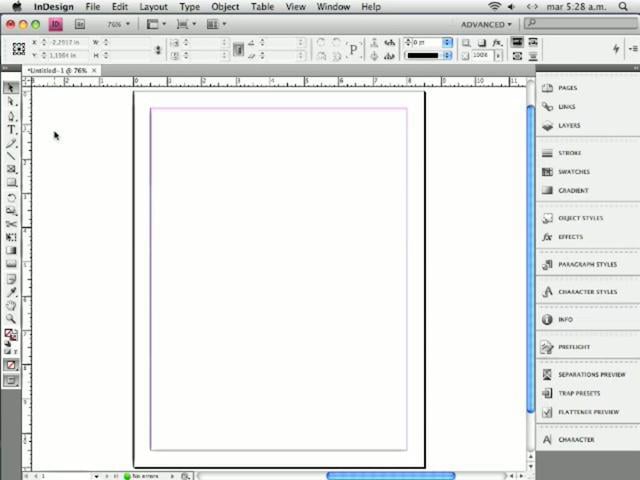640x480 pixels.
Task: Click the Go to Bridge icon
Action: pos(80,24)
